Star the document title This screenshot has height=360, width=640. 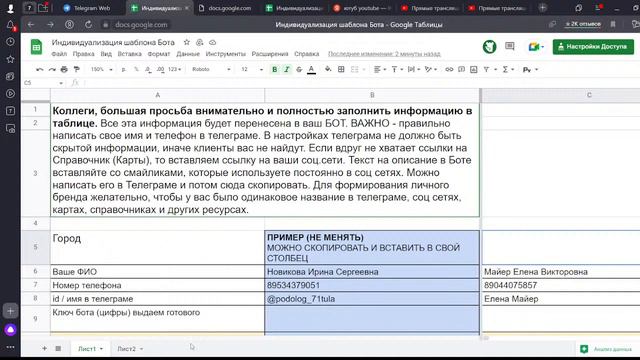[187, 42]
